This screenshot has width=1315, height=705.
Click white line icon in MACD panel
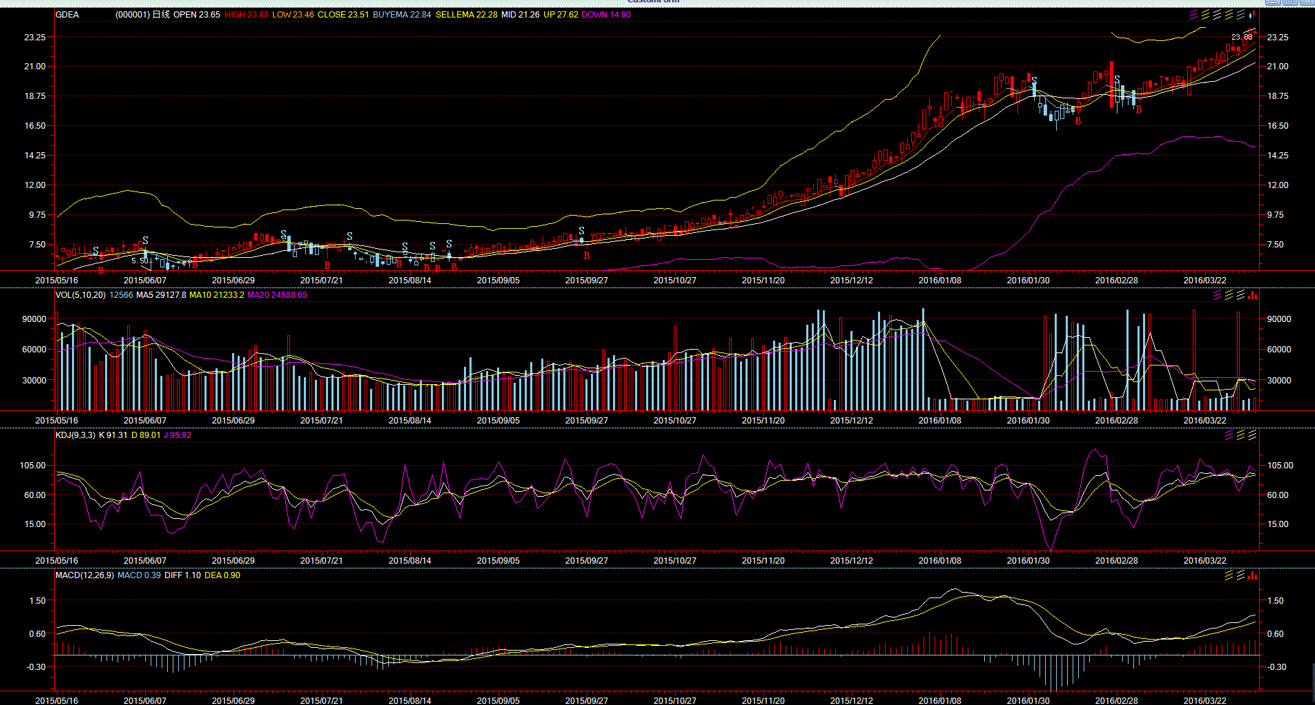pos(1241,575)
